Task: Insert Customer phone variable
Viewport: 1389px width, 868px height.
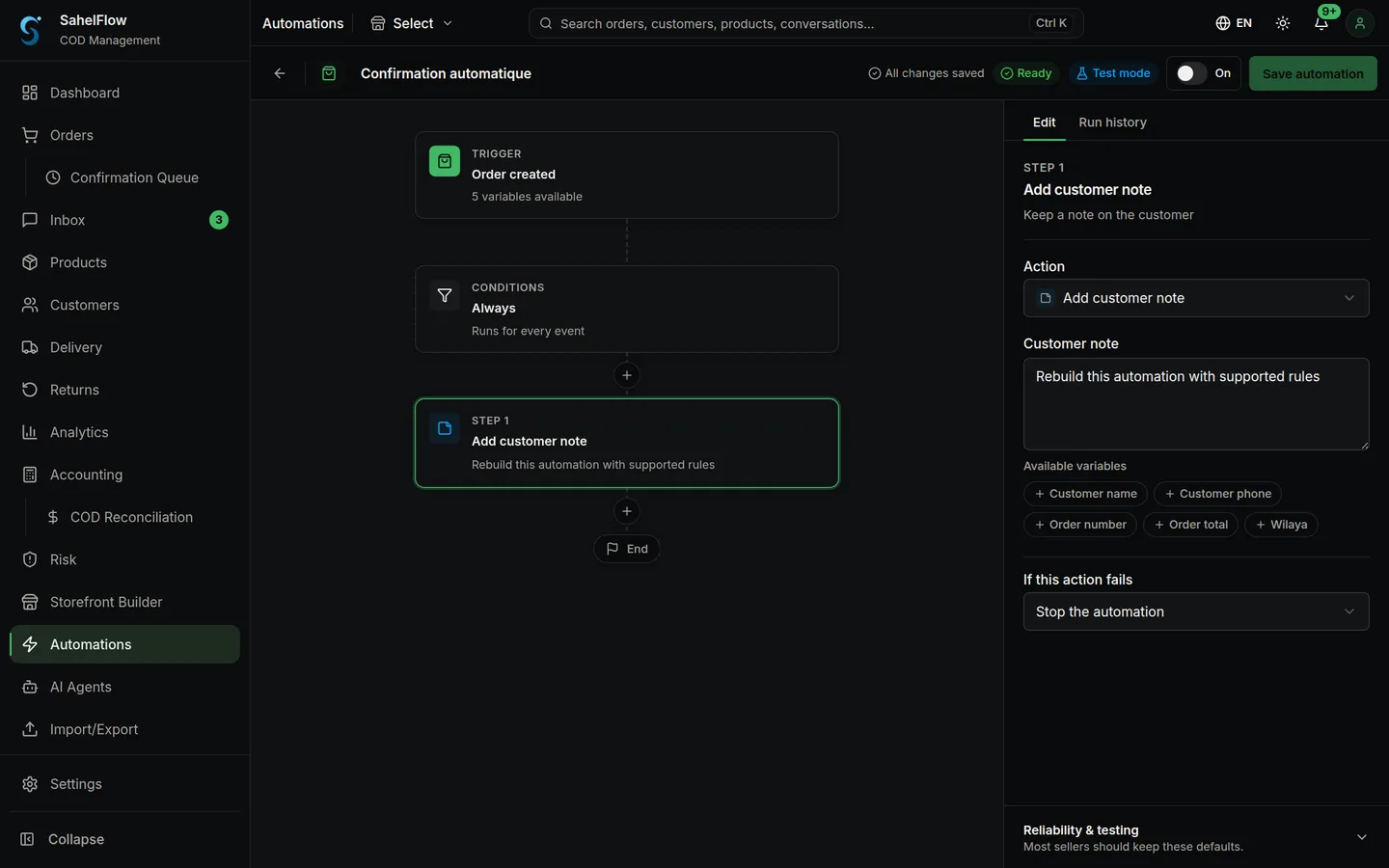Action: (1217, 494)
